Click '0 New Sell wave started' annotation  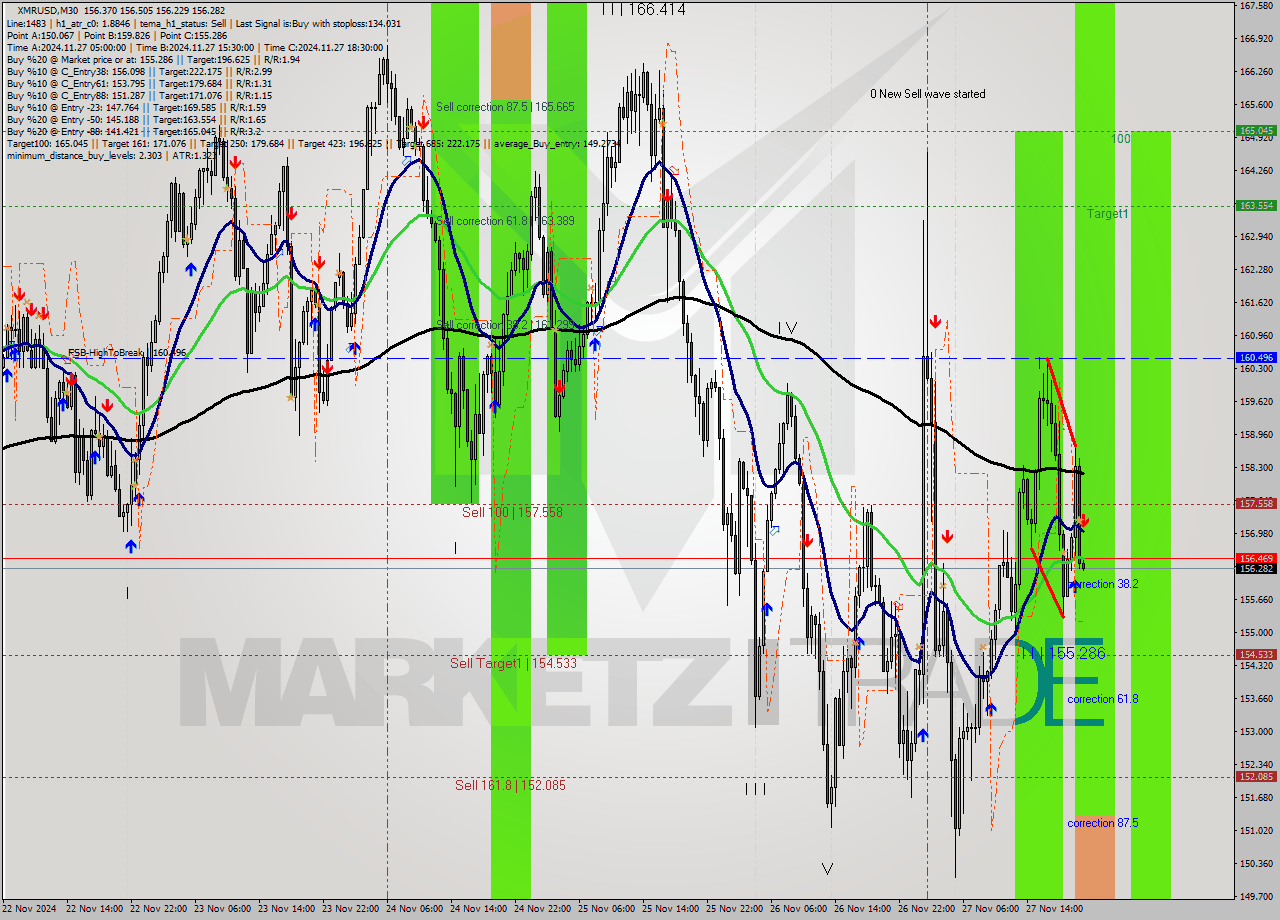click(927, 94)
